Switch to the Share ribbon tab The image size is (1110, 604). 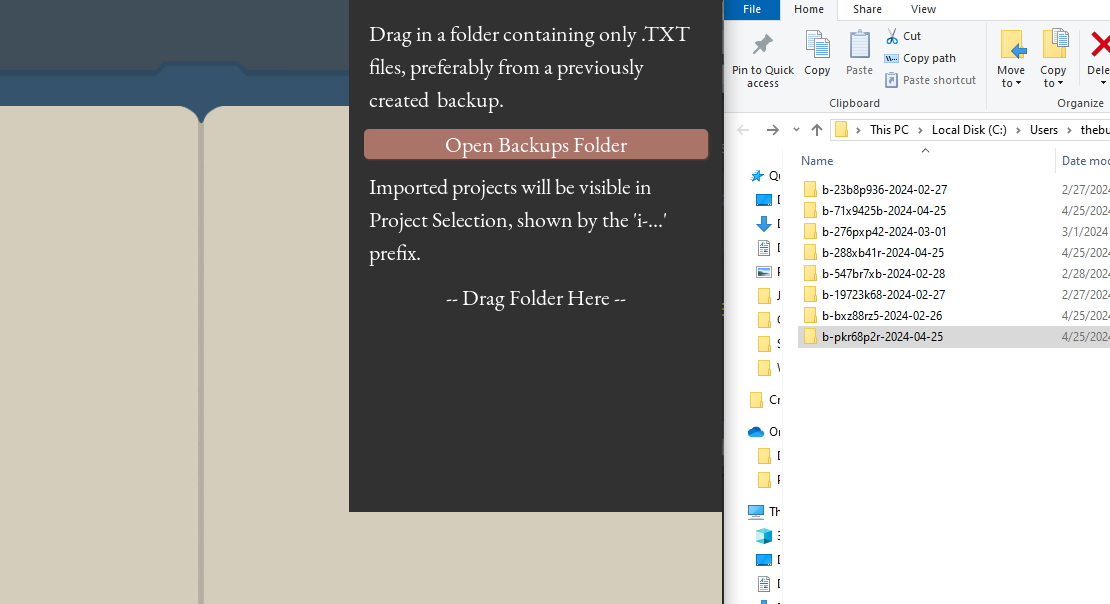pos(867,9)
